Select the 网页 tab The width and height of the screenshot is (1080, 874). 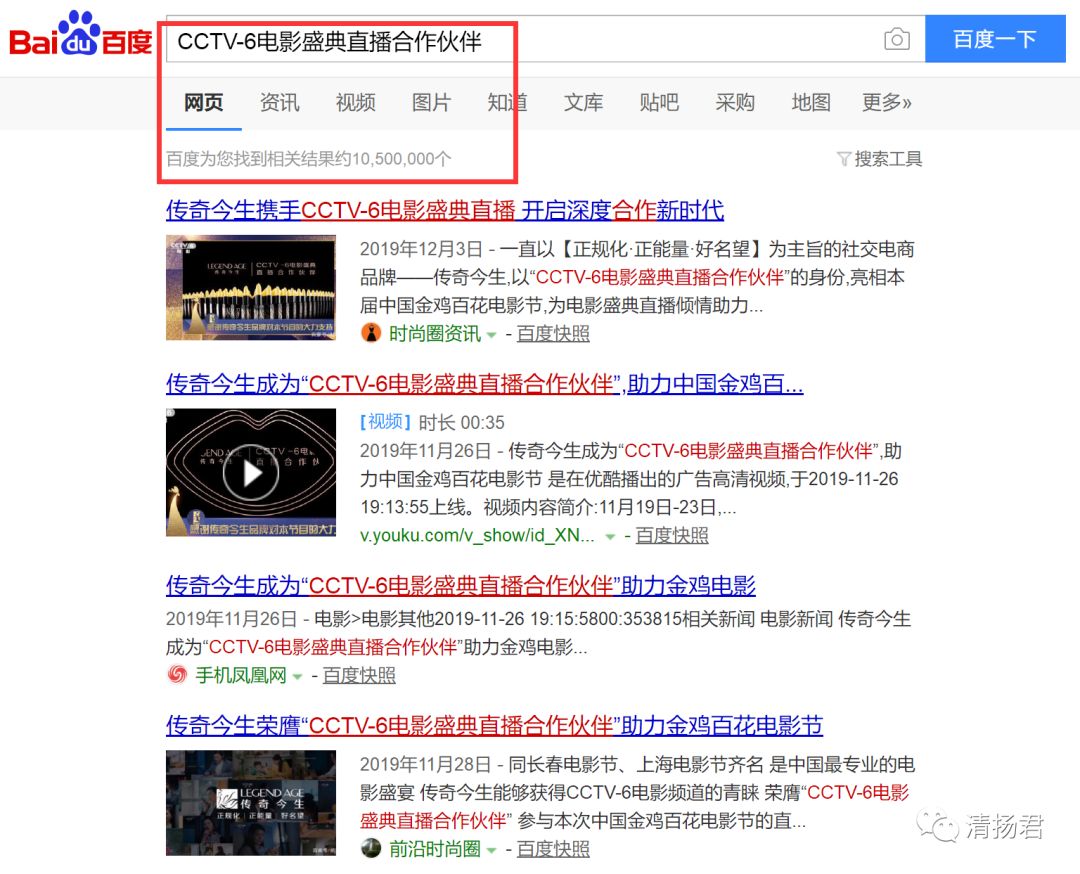pyautogui.click(x=203, y=103)
